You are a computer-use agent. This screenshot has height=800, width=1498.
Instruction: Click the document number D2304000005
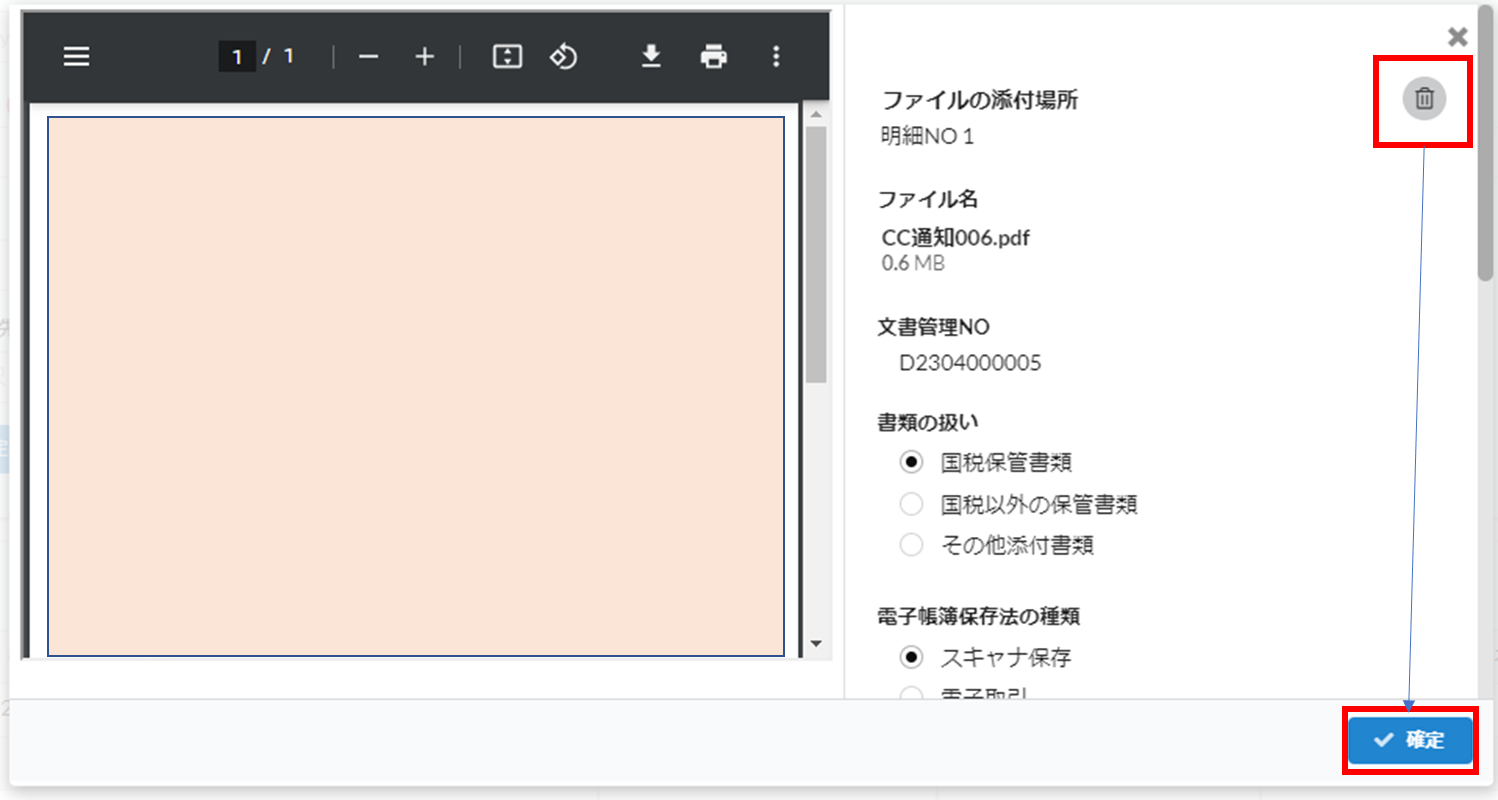coord(971,363)
